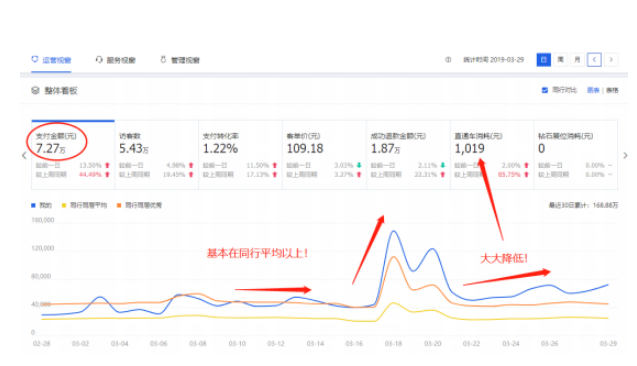Uncheck the 同行对比 checkbox

click(x=545, y=90)
